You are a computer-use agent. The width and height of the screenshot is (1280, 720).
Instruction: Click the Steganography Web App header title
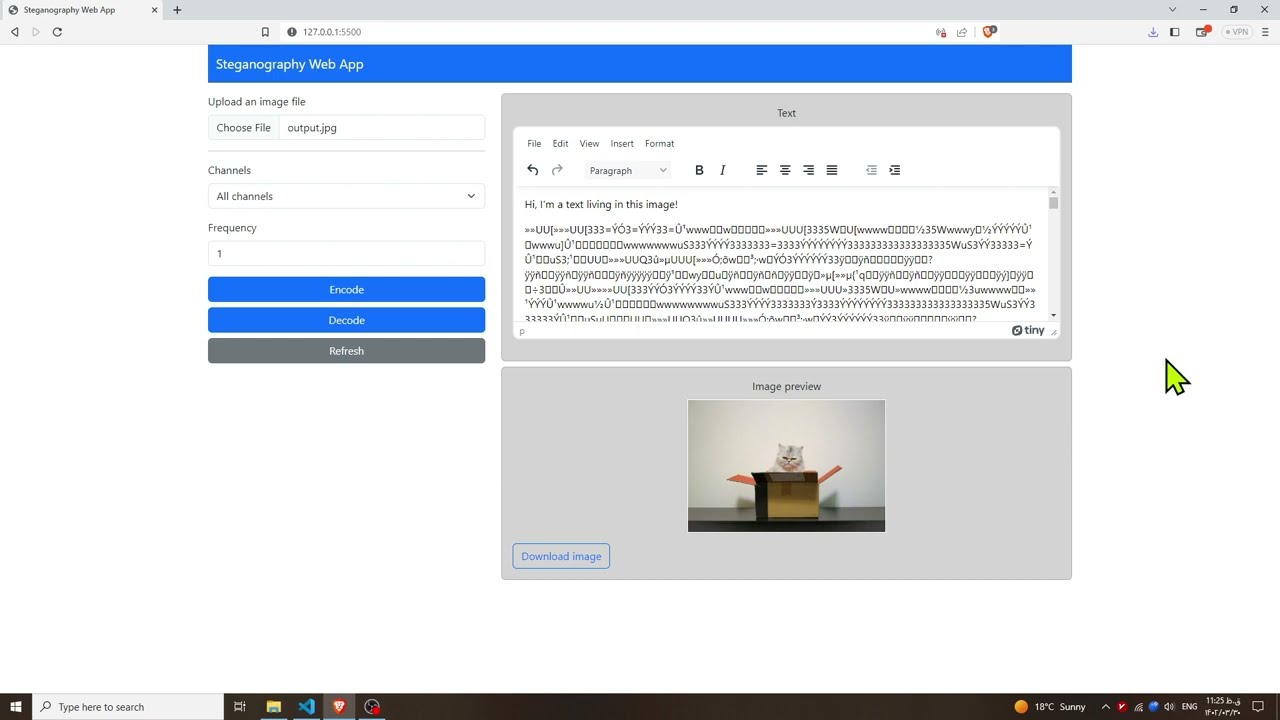[289, 64]
